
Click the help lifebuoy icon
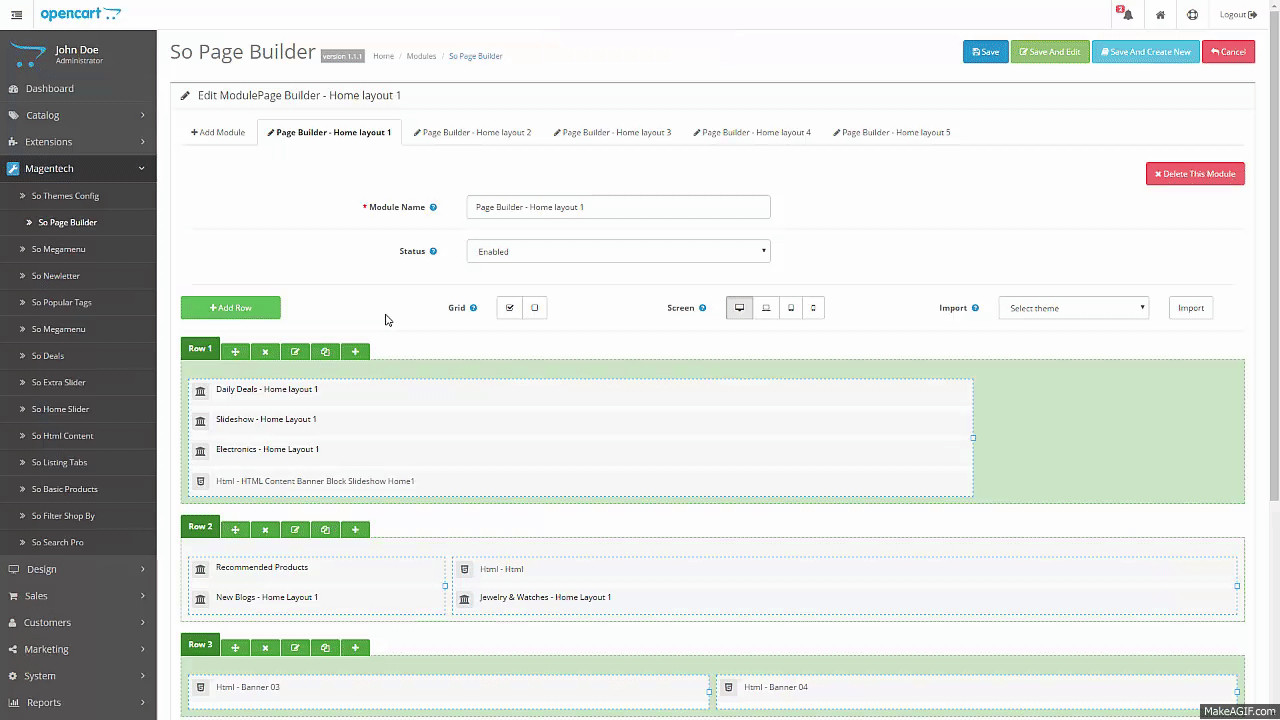point(1192,15)
